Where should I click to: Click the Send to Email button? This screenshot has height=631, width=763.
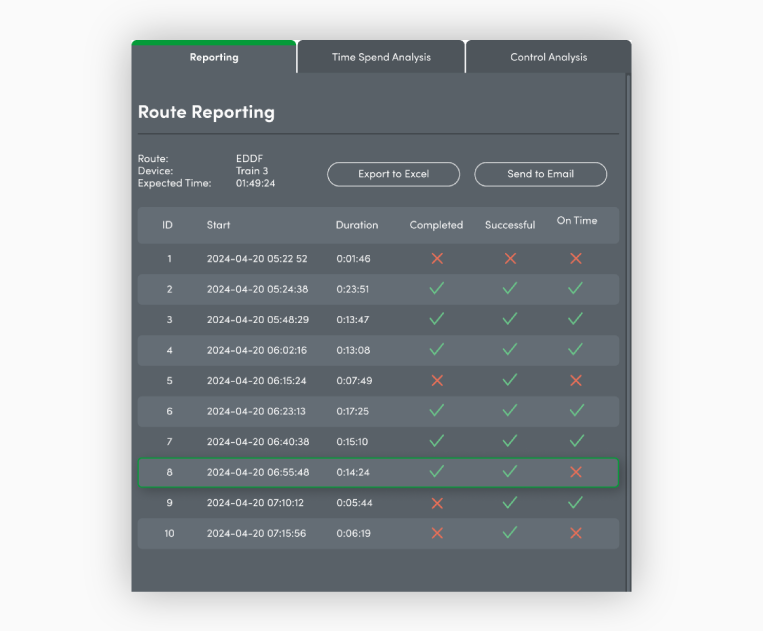point(540,174)
